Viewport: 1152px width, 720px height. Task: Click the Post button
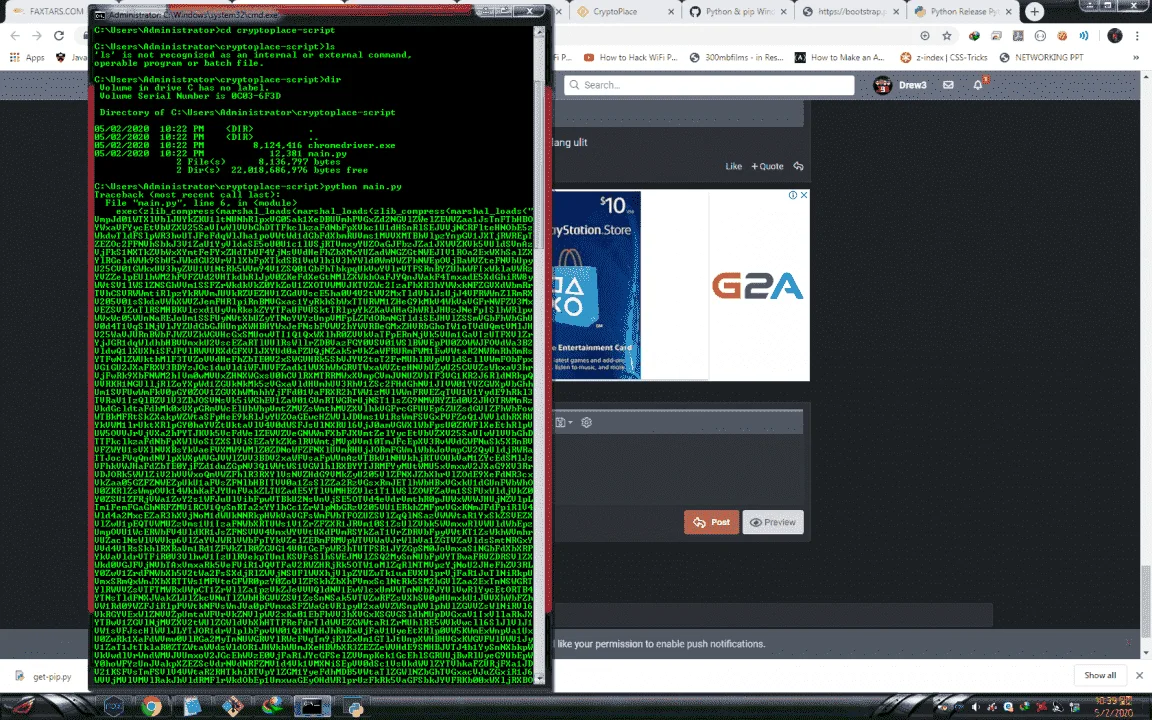coord(711,522)
